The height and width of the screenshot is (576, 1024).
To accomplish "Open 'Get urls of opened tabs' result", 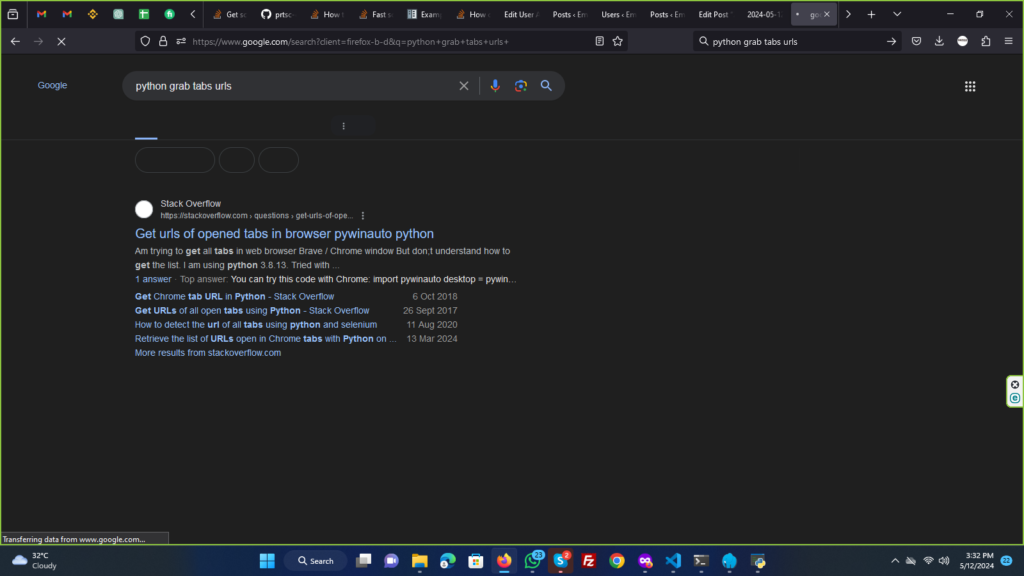I will 284,234.
